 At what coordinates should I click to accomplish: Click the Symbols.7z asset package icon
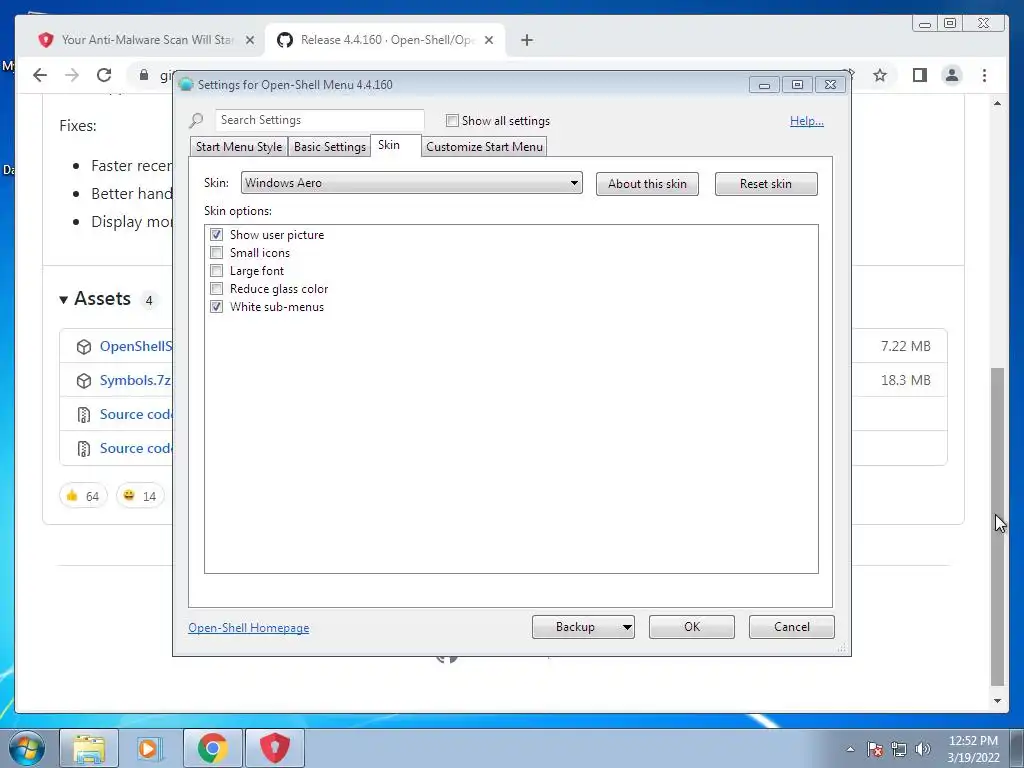pyautogui.click(x=84, y=381)
